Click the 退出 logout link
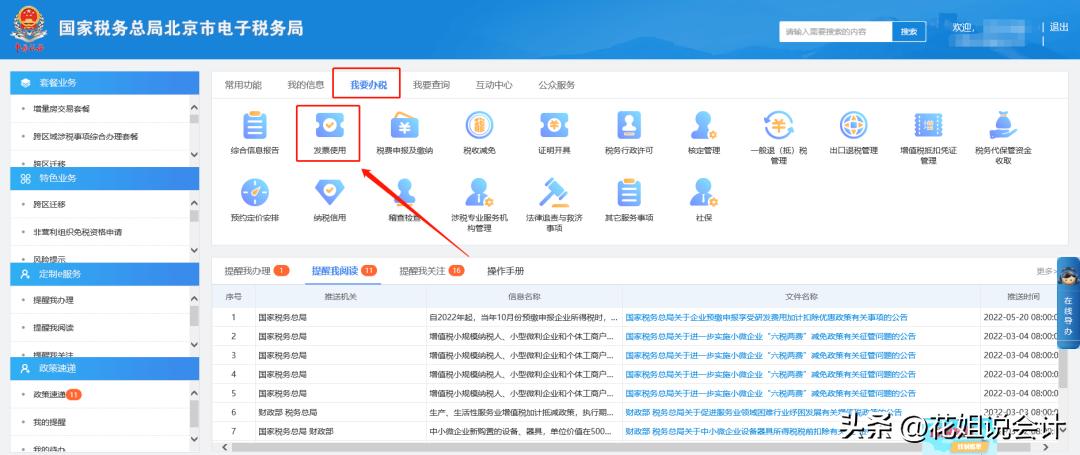Image resolution: width=1080 pixels, height=455 pixels. (x=1059, y=28)
